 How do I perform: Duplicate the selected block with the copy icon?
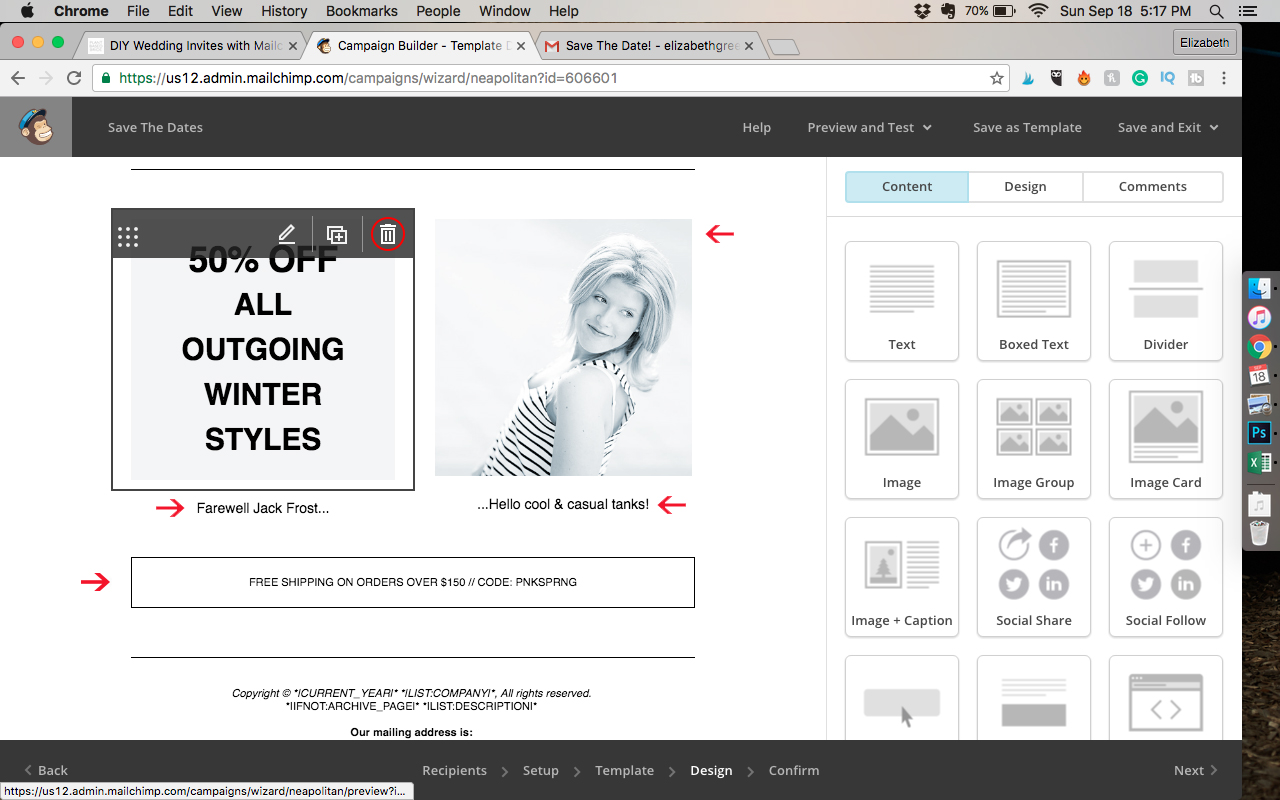(x=337, y=235)
